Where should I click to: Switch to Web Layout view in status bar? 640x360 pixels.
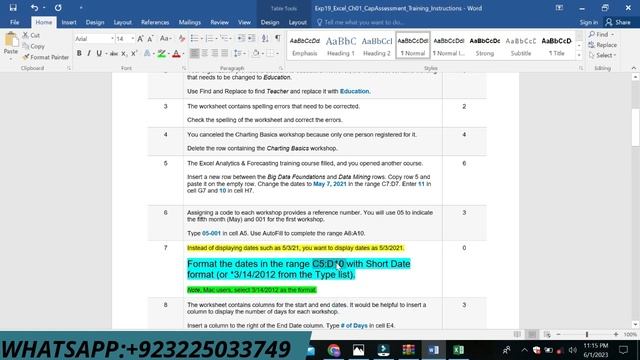[x=547, y=334]
